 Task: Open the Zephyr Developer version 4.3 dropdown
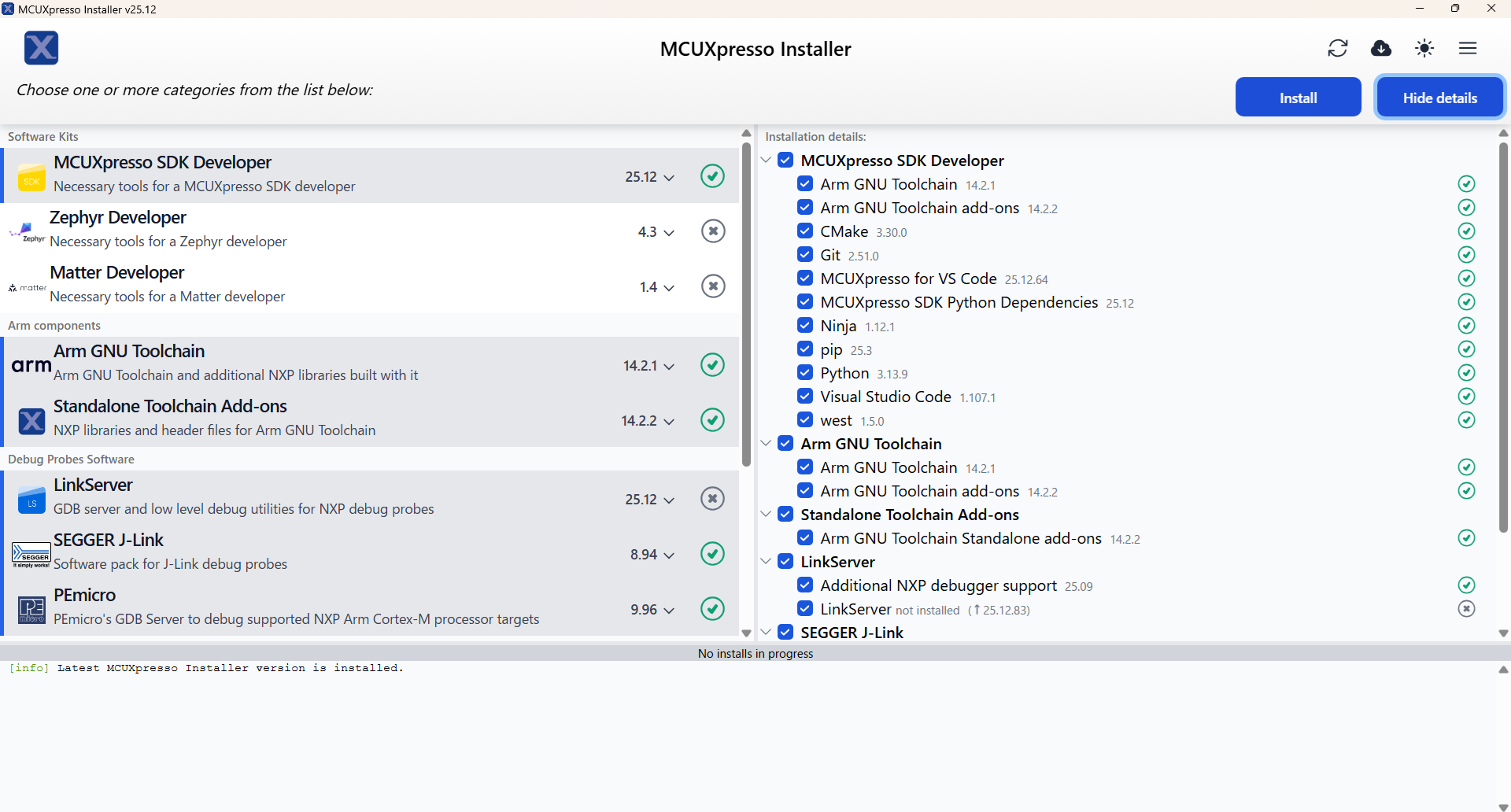[x=656, y=232]
